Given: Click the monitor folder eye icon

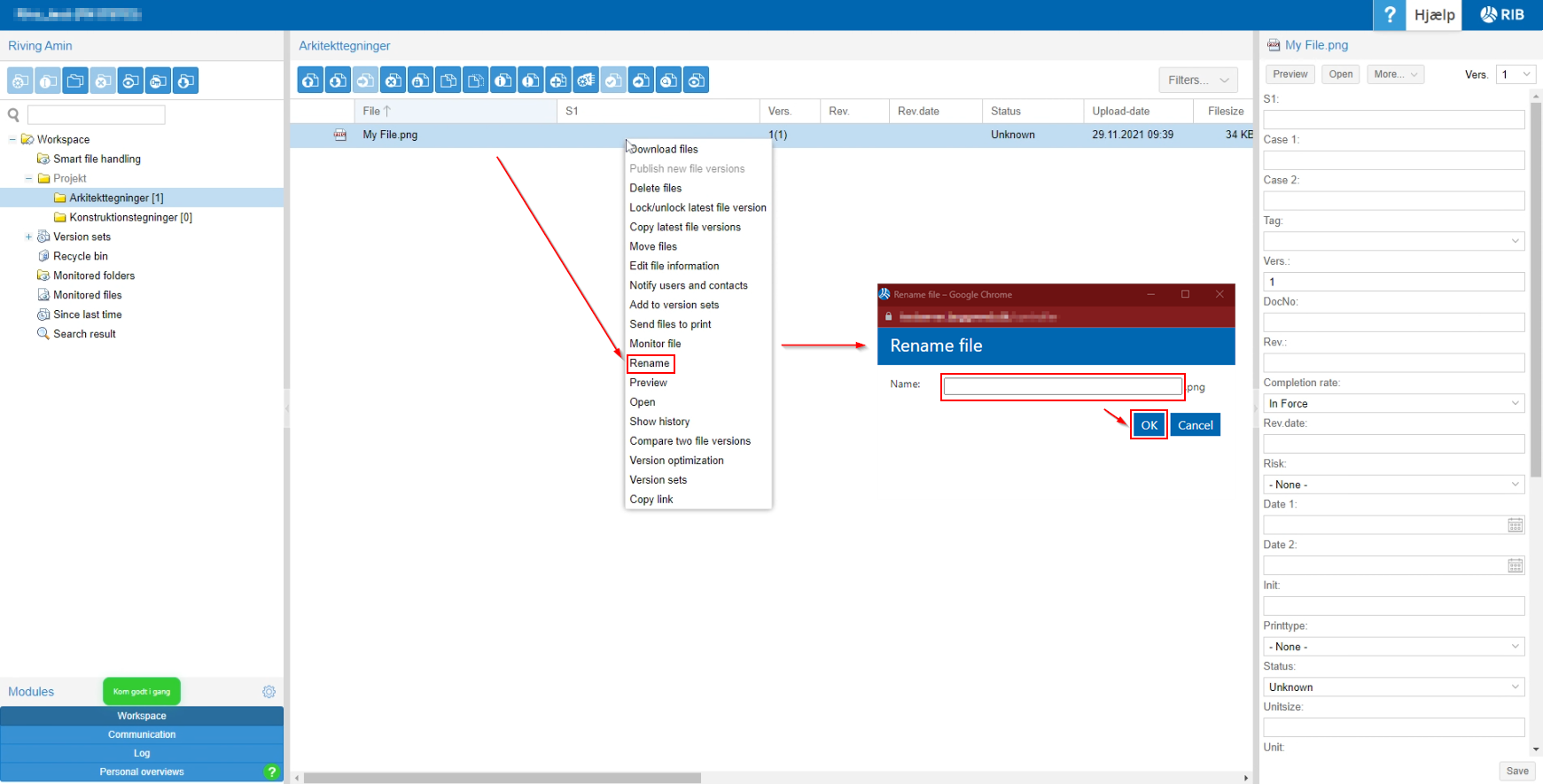Looking at the screenshot, I should click(x=130, y=82).
